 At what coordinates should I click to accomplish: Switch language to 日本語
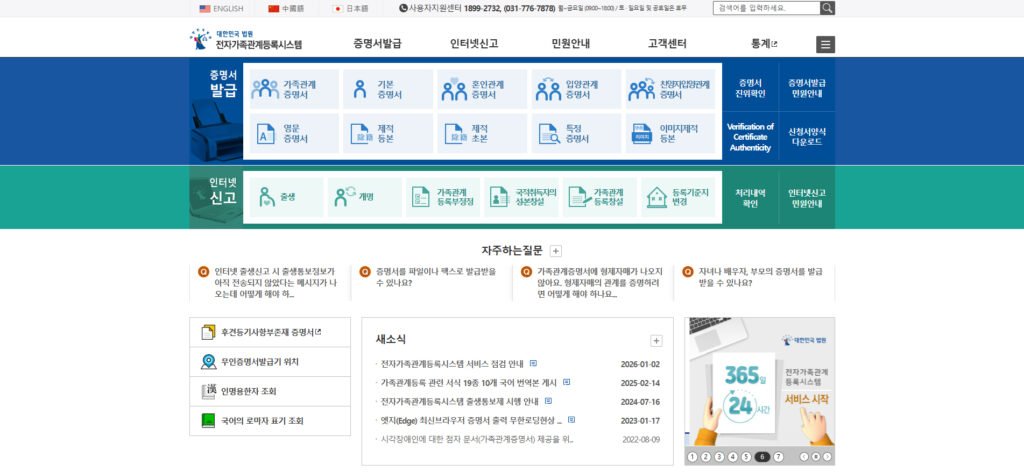coord(350,8)
